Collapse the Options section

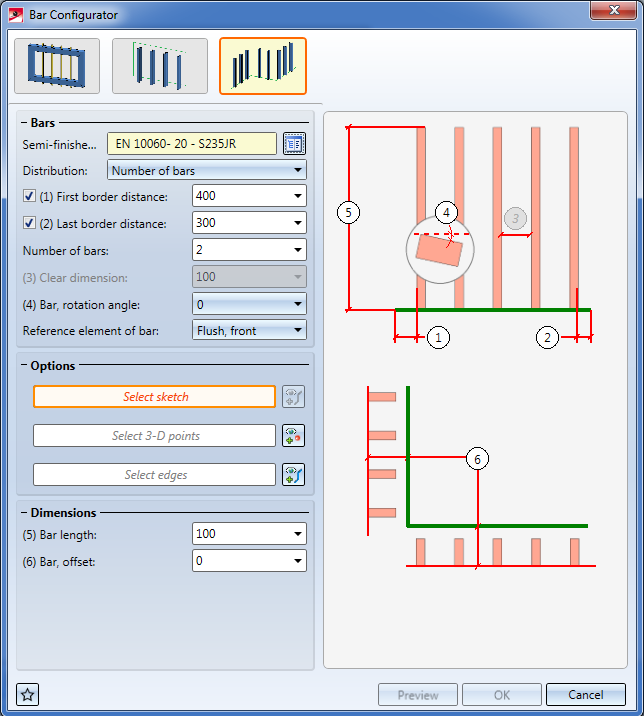pyautogui.click(x=24, y=365)
